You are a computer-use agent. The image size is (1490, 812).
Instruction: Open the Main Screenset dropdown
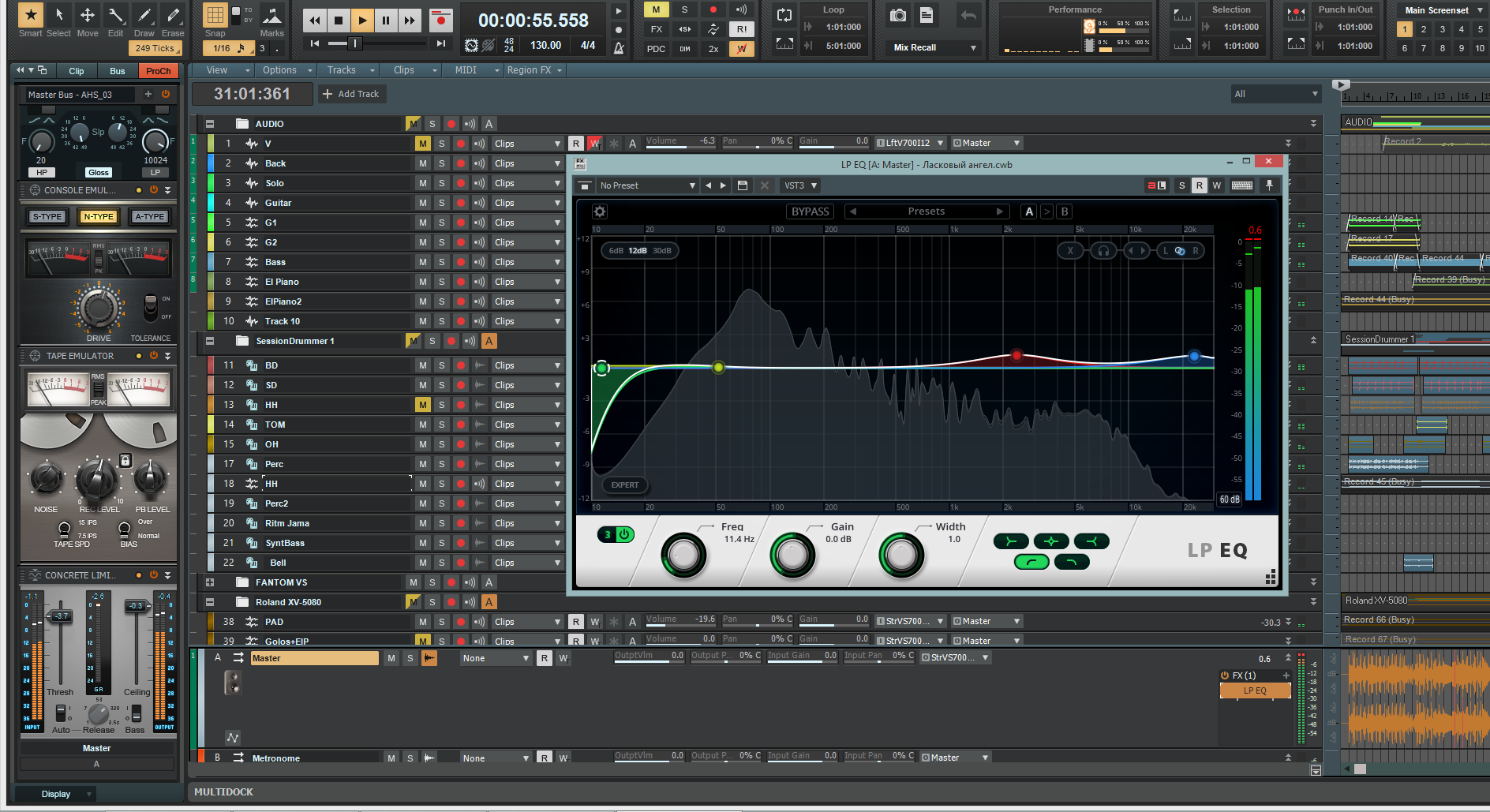tap(1443, 10)
